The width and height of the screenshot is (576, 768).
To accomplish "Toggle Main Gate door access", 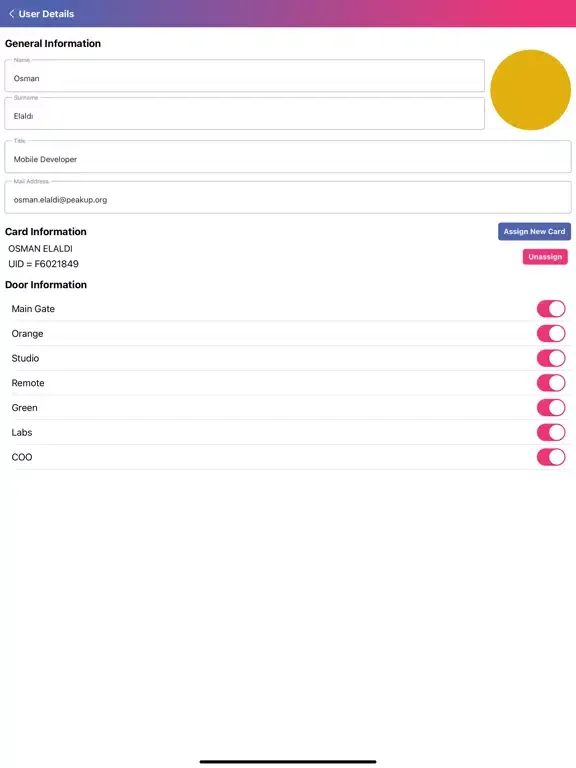I will 551,309.
